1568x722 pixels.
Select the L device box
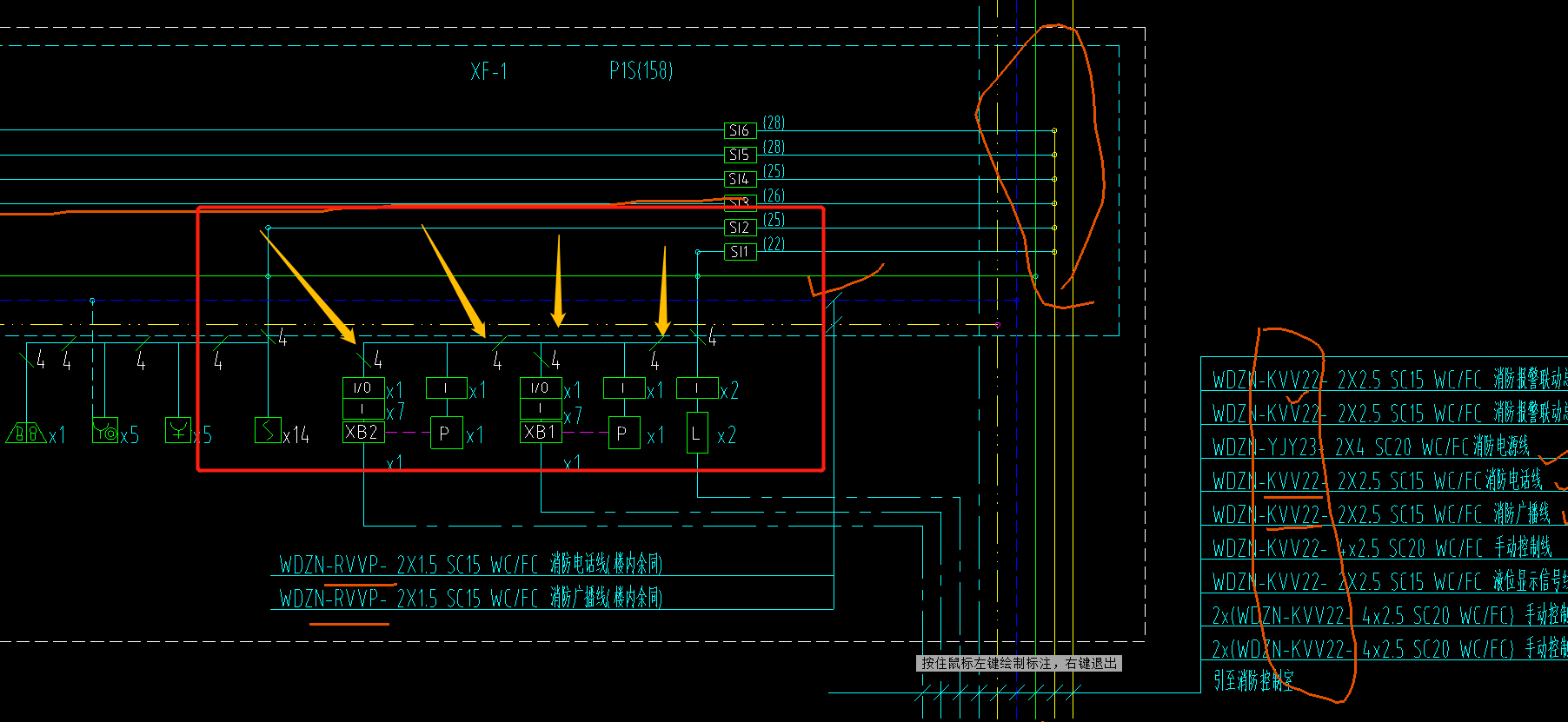(x=697, y=433)
